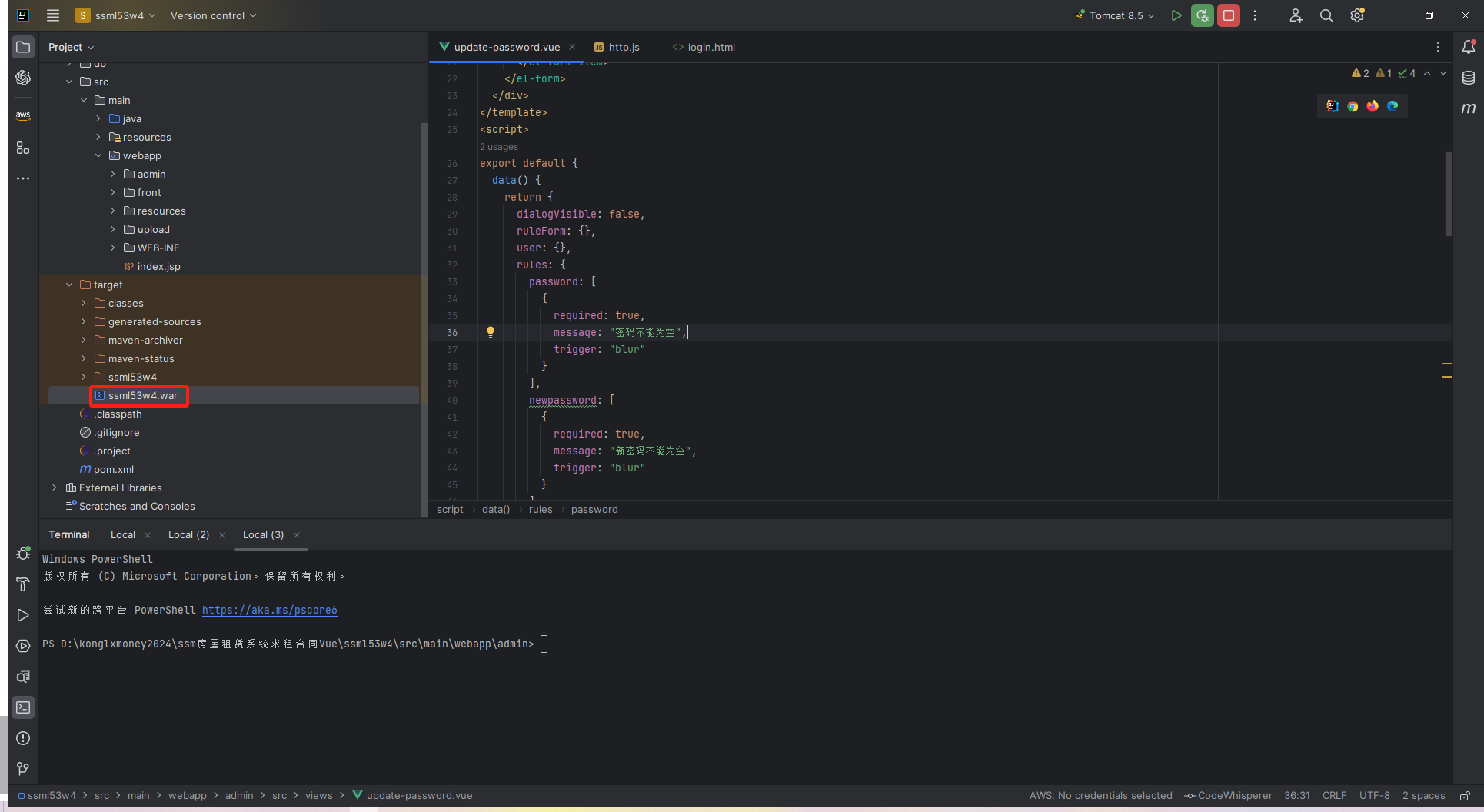Open the Git tool window
The image size is (1484, 812).
pyautogui.click(x=23, y=768)
